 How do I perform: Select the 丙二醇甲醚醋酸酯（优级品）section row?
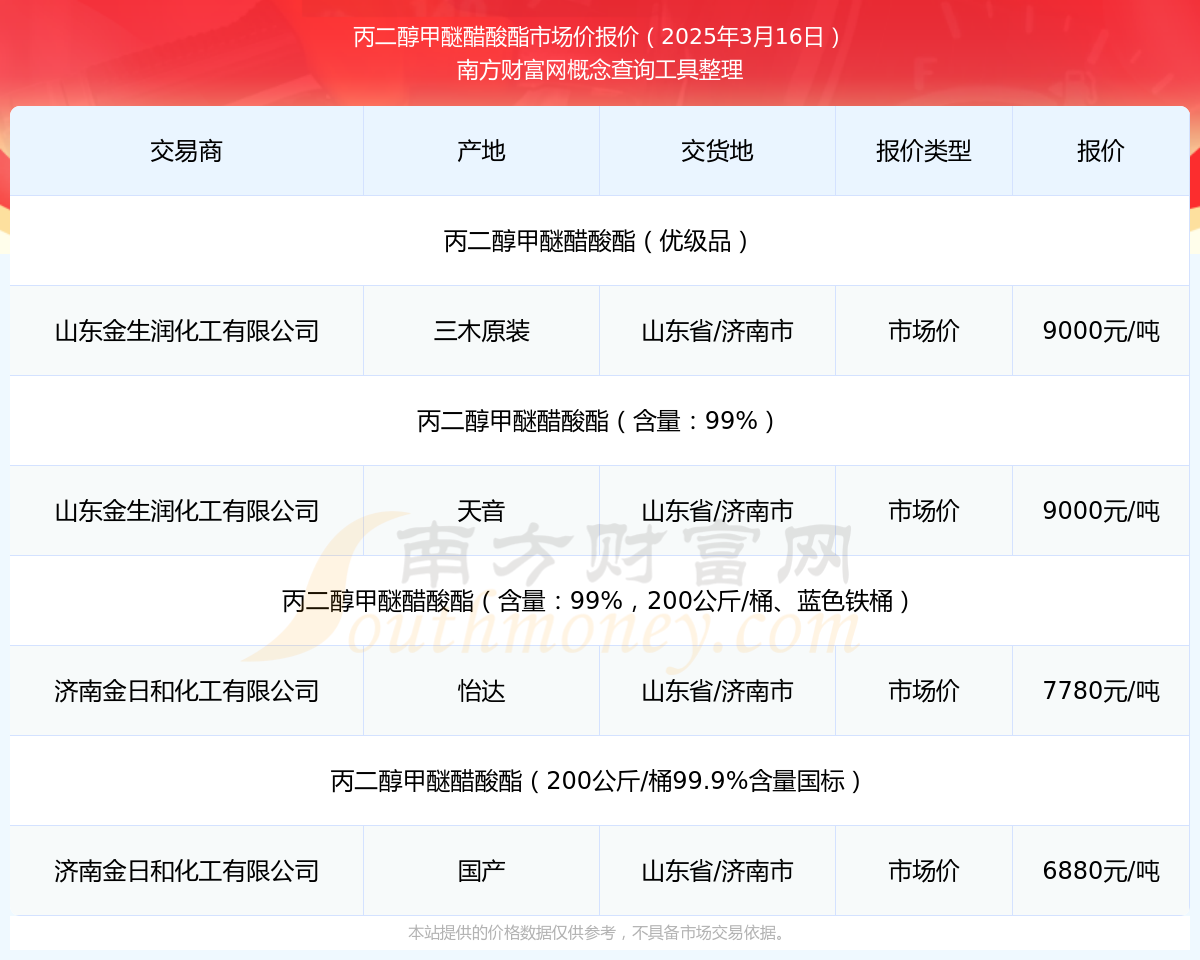tap(600, 241)
